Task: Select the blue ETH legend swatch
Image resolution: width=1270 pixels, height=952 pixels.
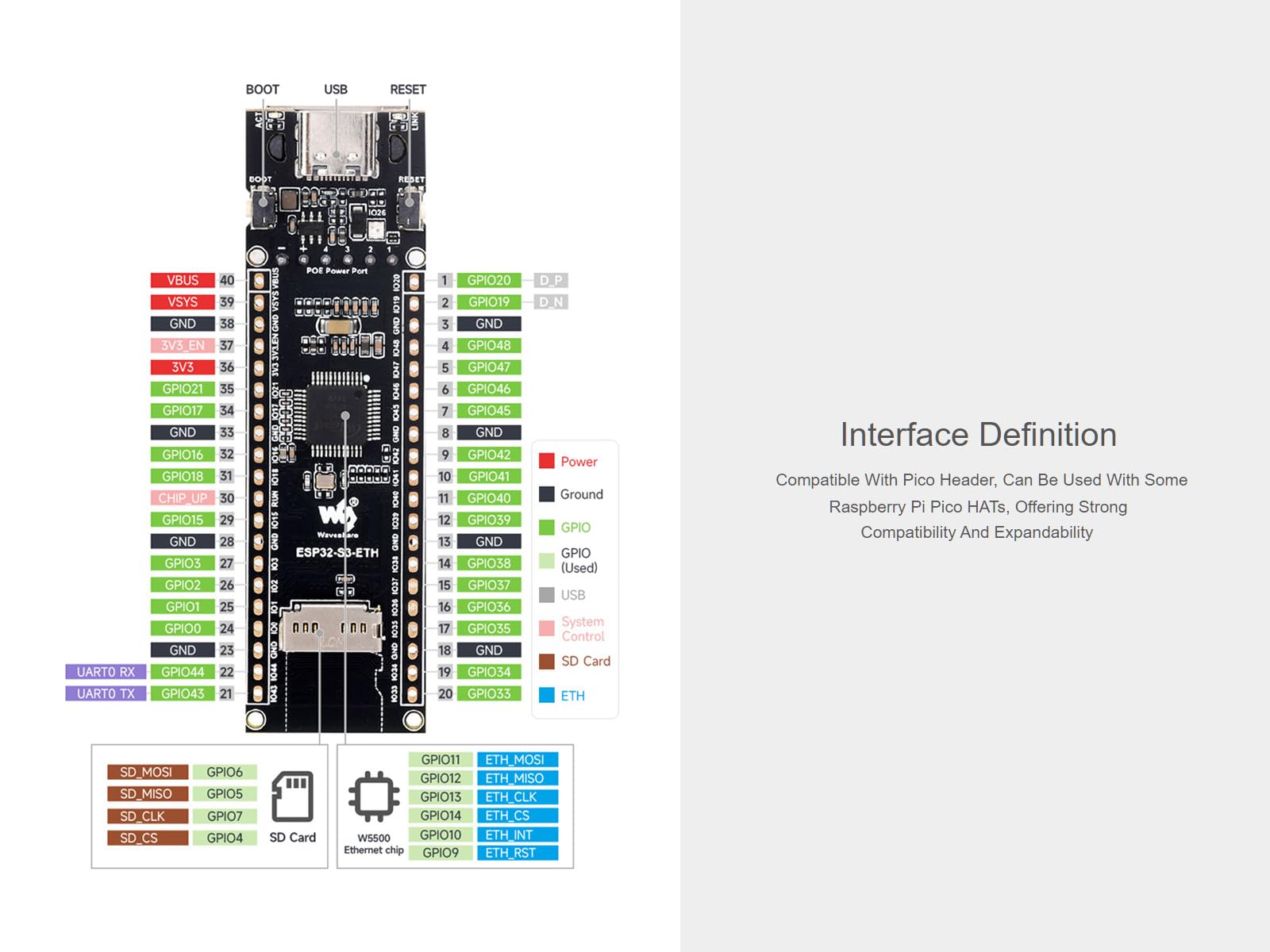Action: (x=547, y=695)
